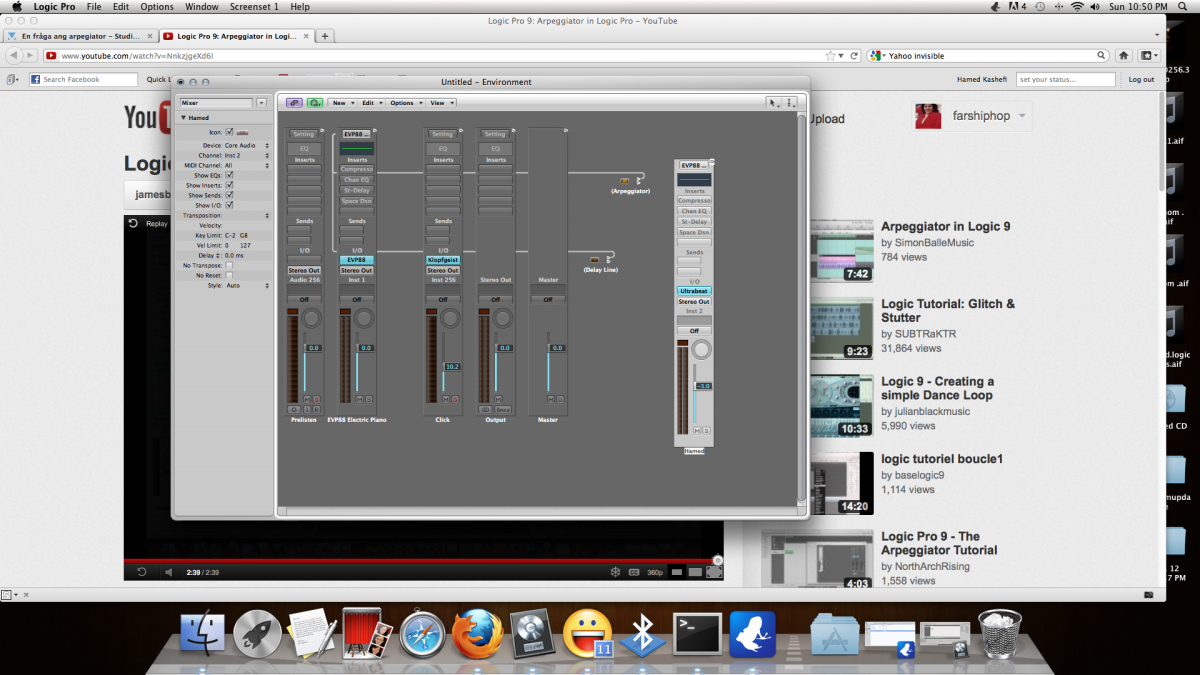Open the Style Auto popup
The height and width of the screenshot is (675, 1200).
point(247,285)
